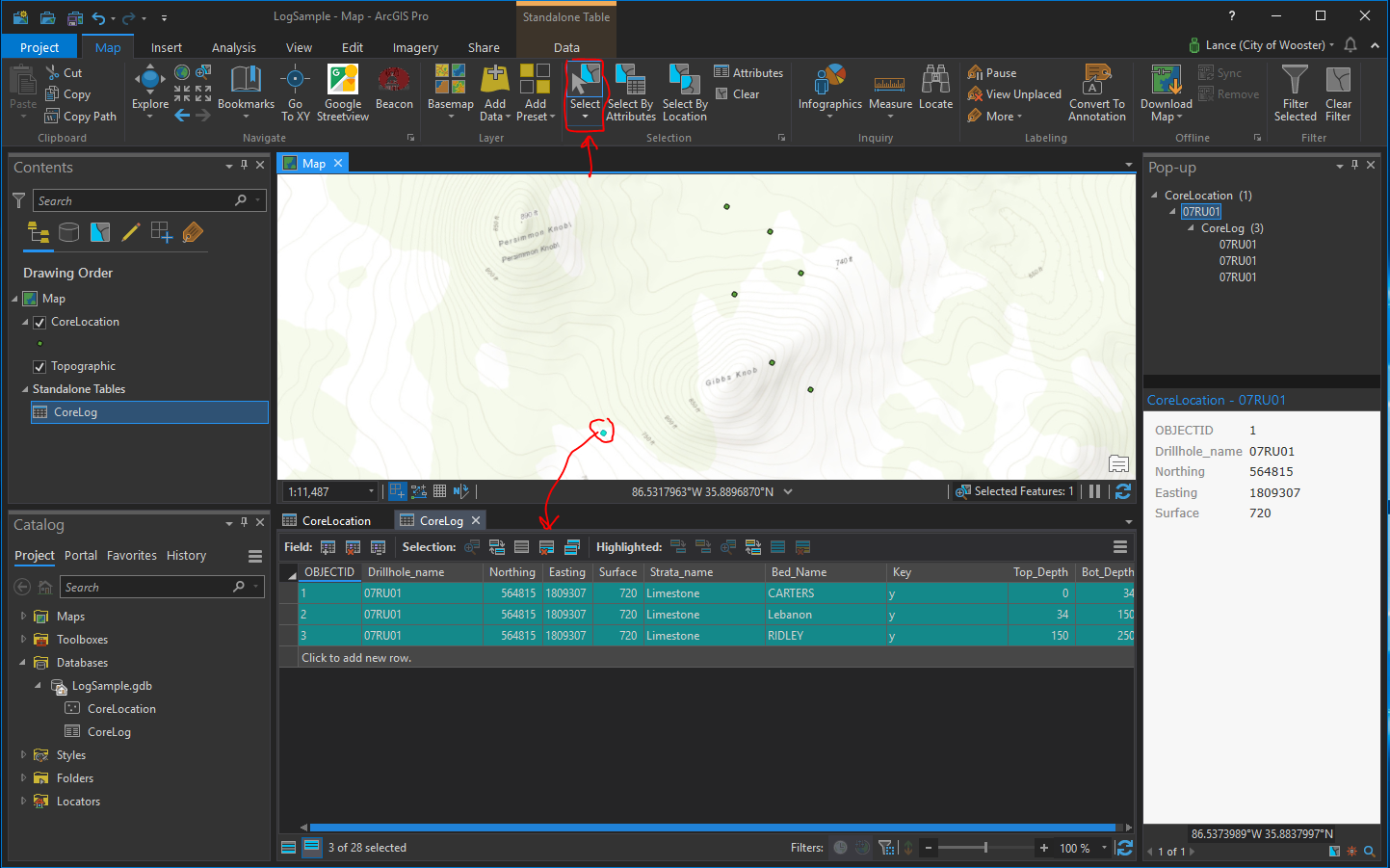
Task: Open the Beacon tool
Action: click(394, 87)
